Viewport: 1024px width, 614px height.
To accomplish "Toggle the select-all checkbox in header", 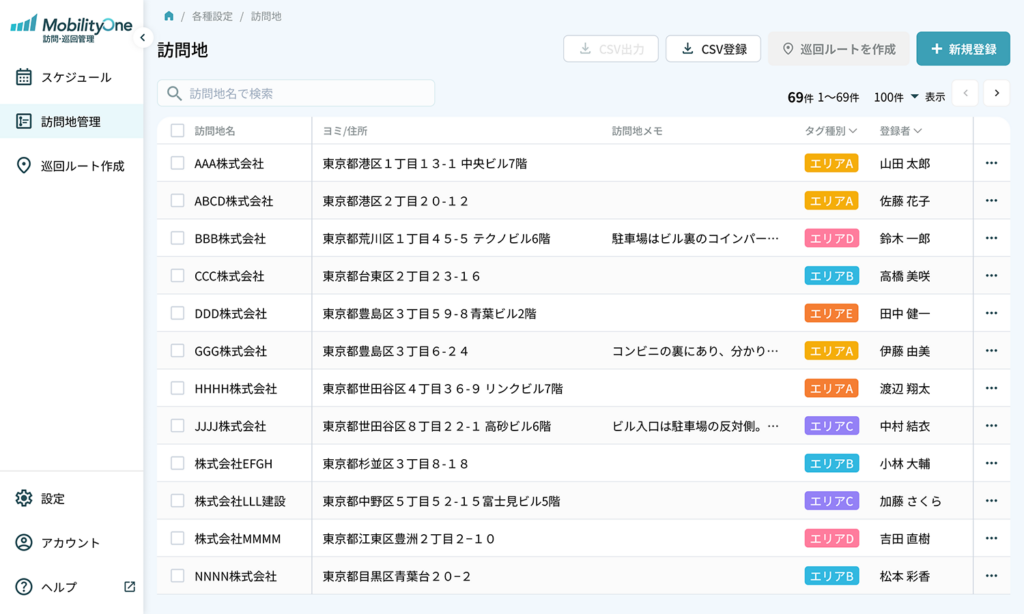I will point(177,131).
